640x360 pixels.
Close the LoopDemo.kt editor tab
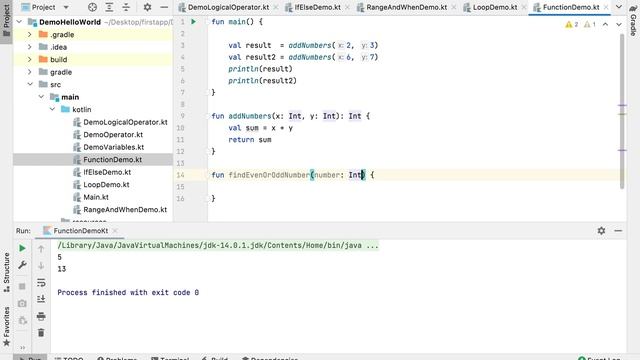click(x=524, y=7)
